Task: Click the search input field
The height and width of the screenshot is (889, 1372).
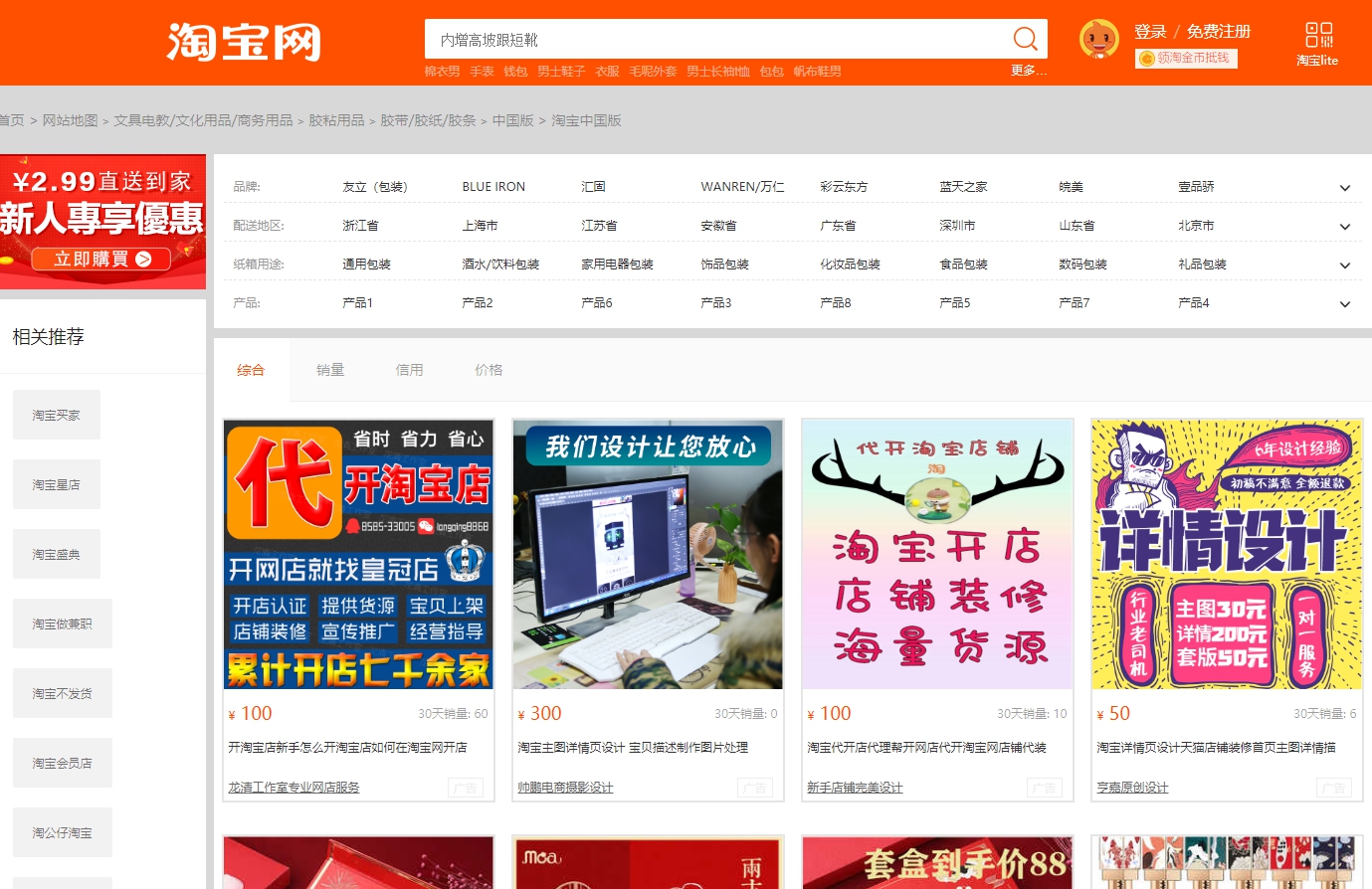Action: pos(716,40)
